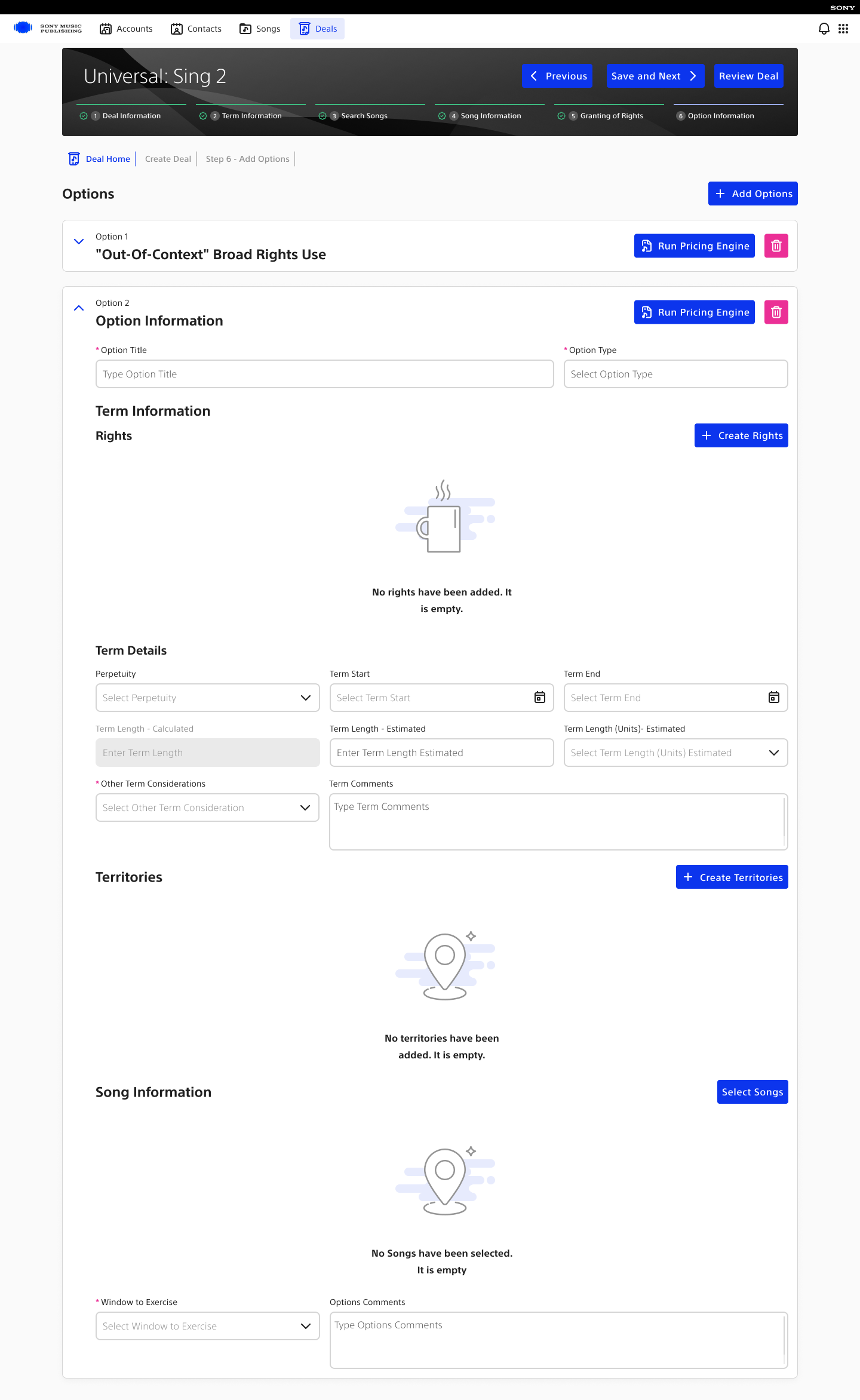Open the Window to Exercise dropdown
Image resolution: width=860 pixels, height=1400 pixels.
tap(208, 1326)
